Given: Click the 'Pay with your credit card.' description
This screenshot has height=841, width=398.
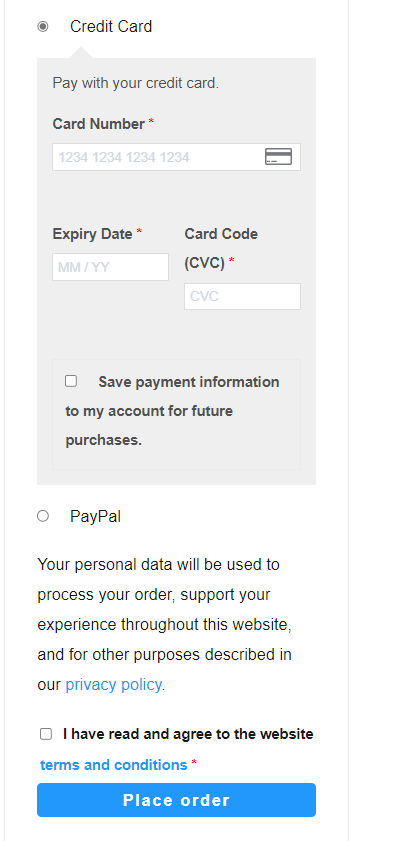Looking at the screenshot, I should [x=136, y=83].
